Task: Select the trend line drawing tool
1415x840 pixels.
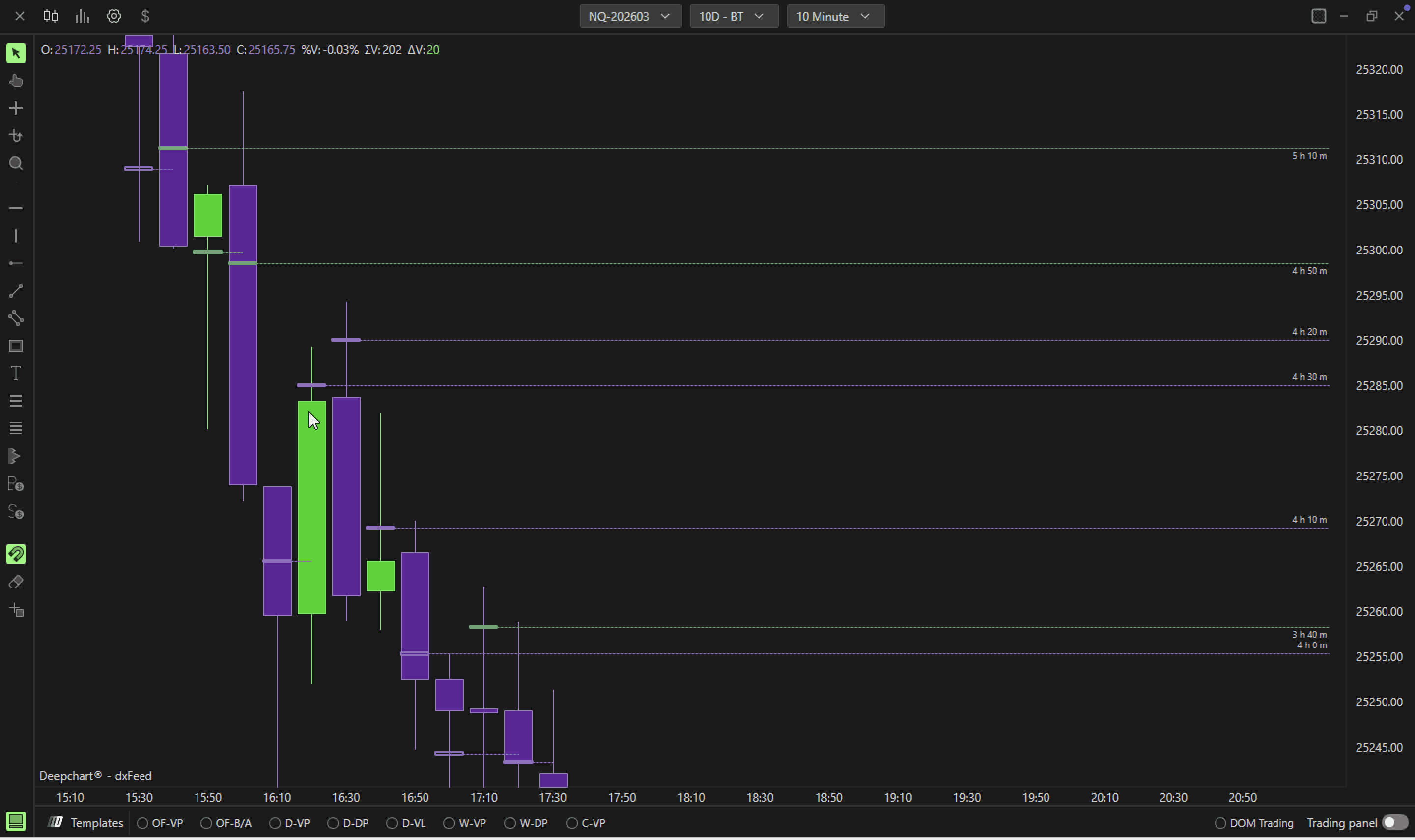Action: point(16,291)
